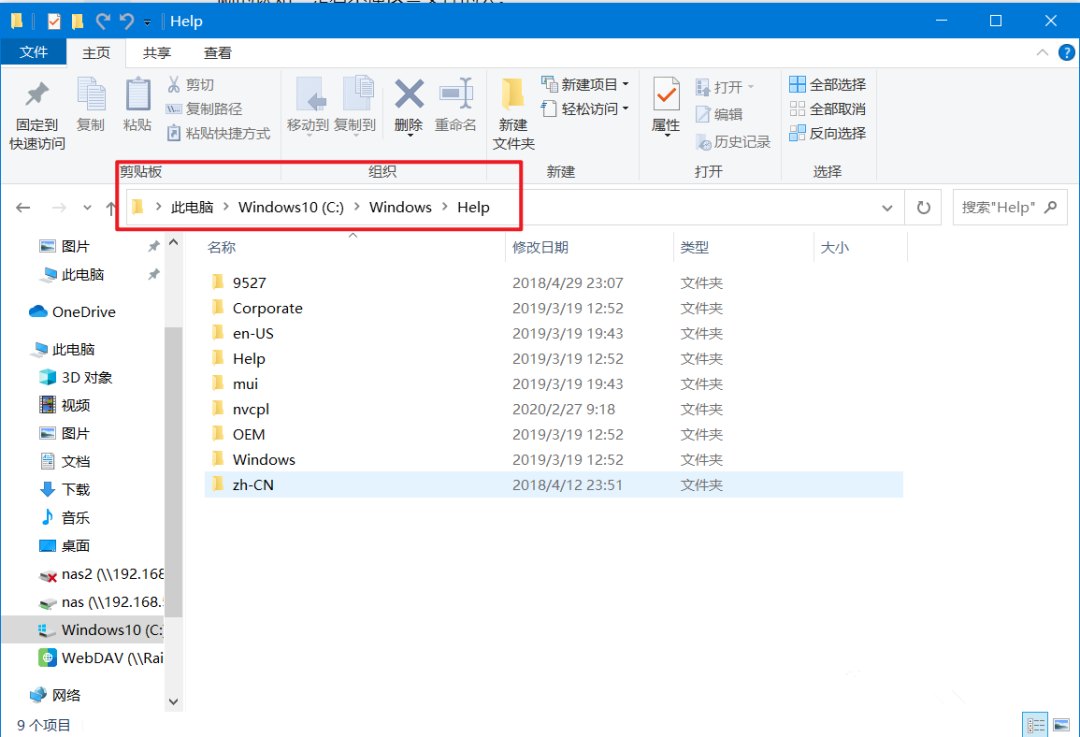1080x737 pixels.
Task: Click the back navigation arrow
Action: click(23, 207)
